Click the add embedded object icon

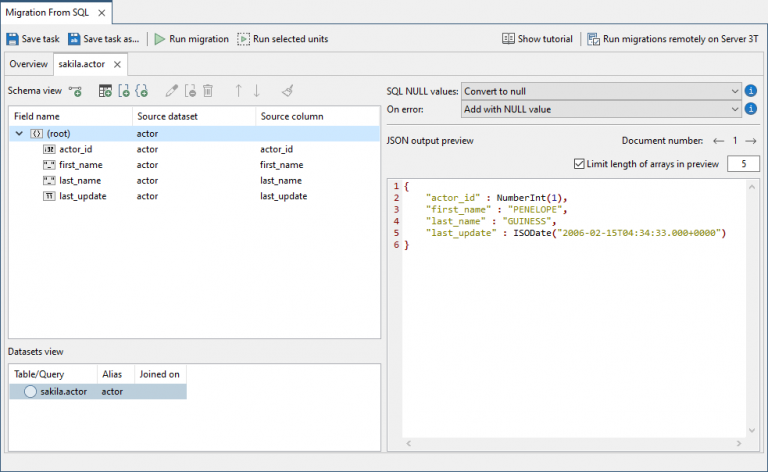142,91
